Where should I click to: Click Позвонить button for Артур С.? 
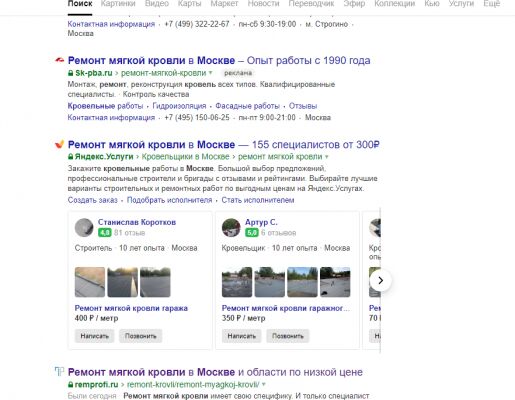[288, 336]
